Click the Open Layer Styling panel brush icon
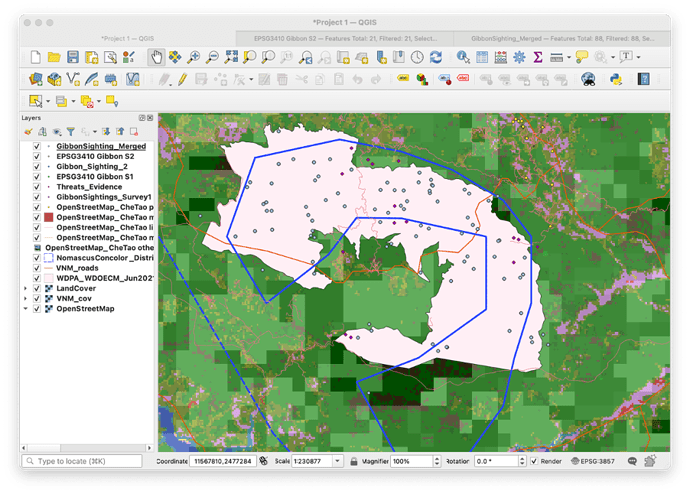Screen dimensions: 690x494 click(29, 132)
